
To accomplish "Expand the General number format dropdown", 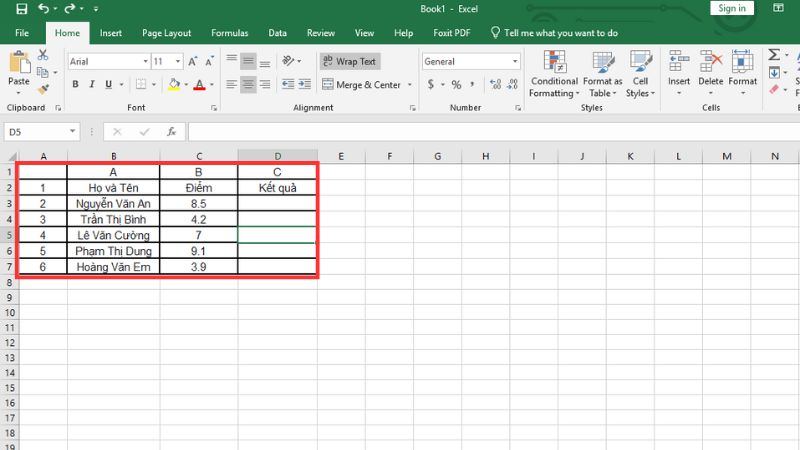I will tap(513, 61).
